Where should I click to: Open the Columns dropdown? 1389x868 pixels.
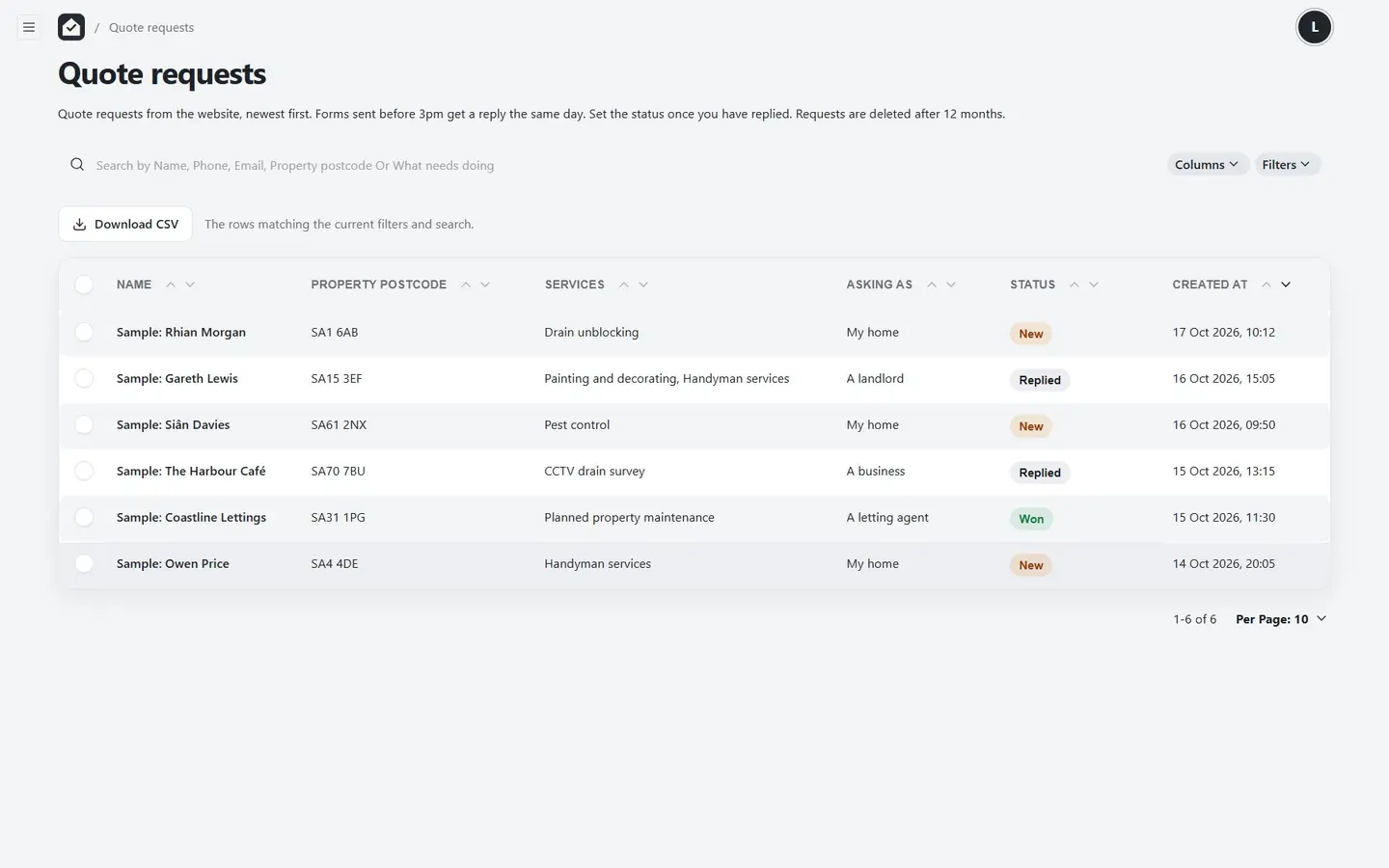tap(1208, 165)
